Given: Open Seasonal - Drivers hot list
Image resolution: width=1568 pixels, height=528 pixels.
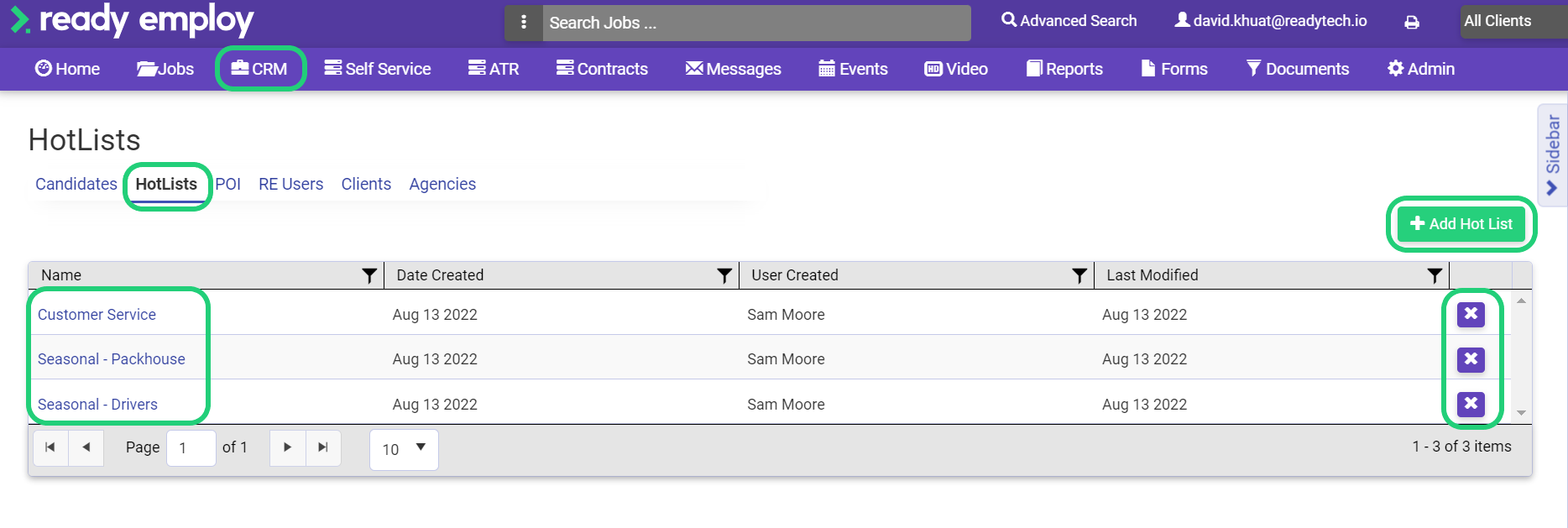Looking at the screenshot, I should pyautogui.click(x=97, y=405).
